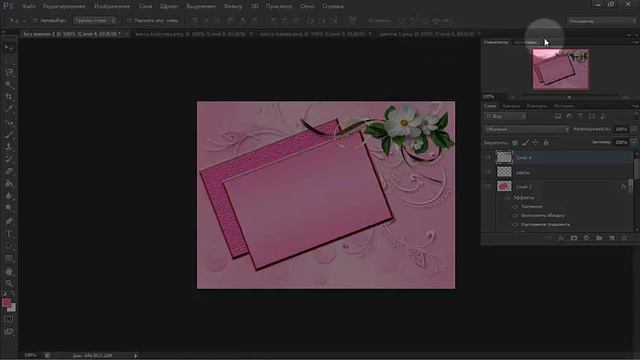Open the Auto-Select group/layer dropdown
This screenshot has width=640, height=360.
95,20
